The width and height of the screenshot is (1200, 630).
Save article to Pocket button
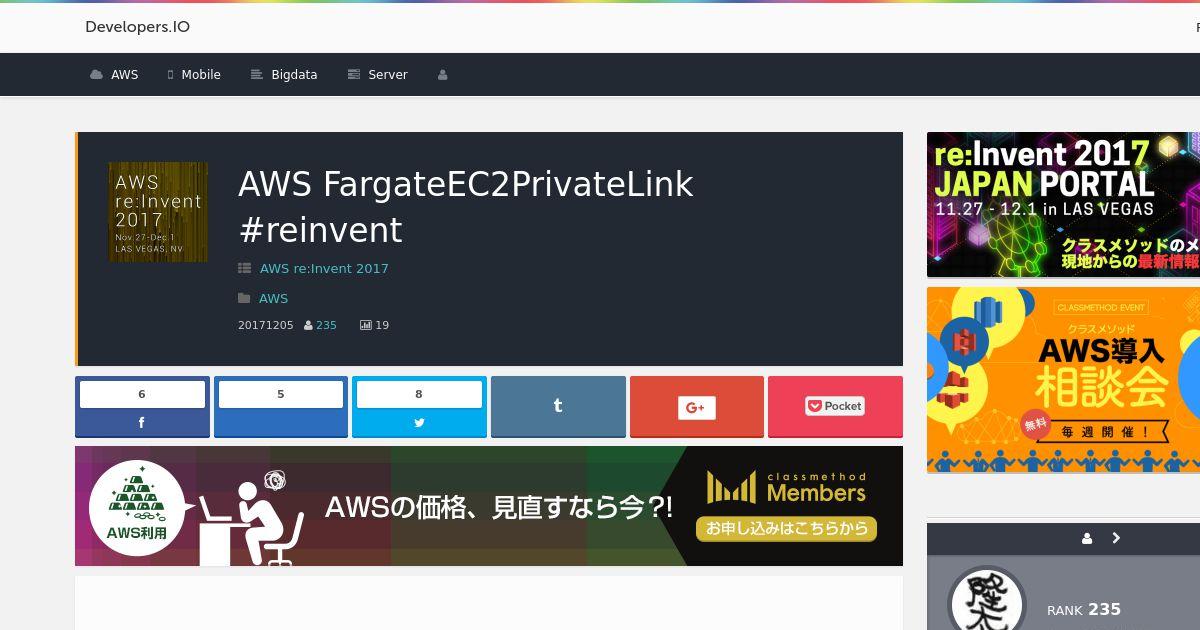click(x=835, y=407)
